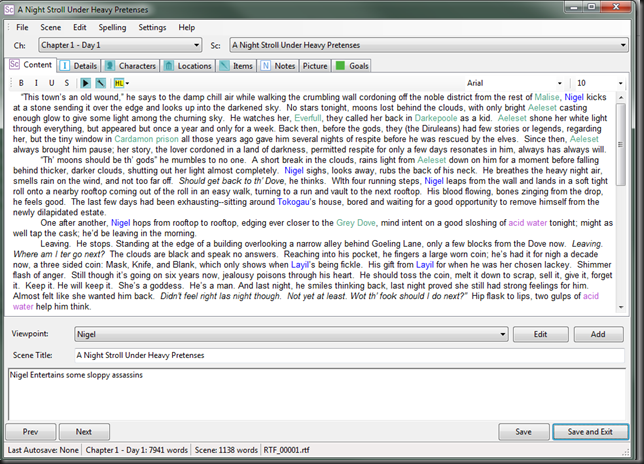644x464 pixels.
Task: Click the black play arrow toolbar icon
Action: point(85,83)
